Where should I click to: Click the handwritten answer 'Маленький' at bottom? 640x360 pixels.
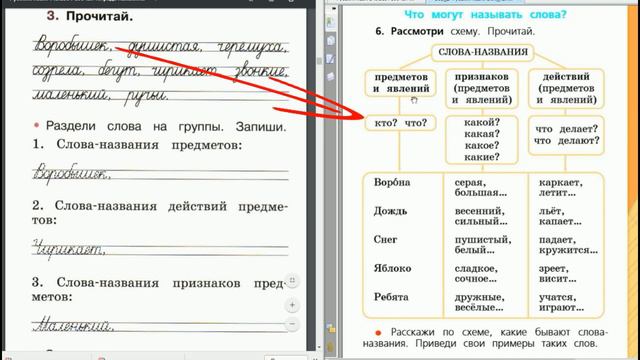click(73, 325)
